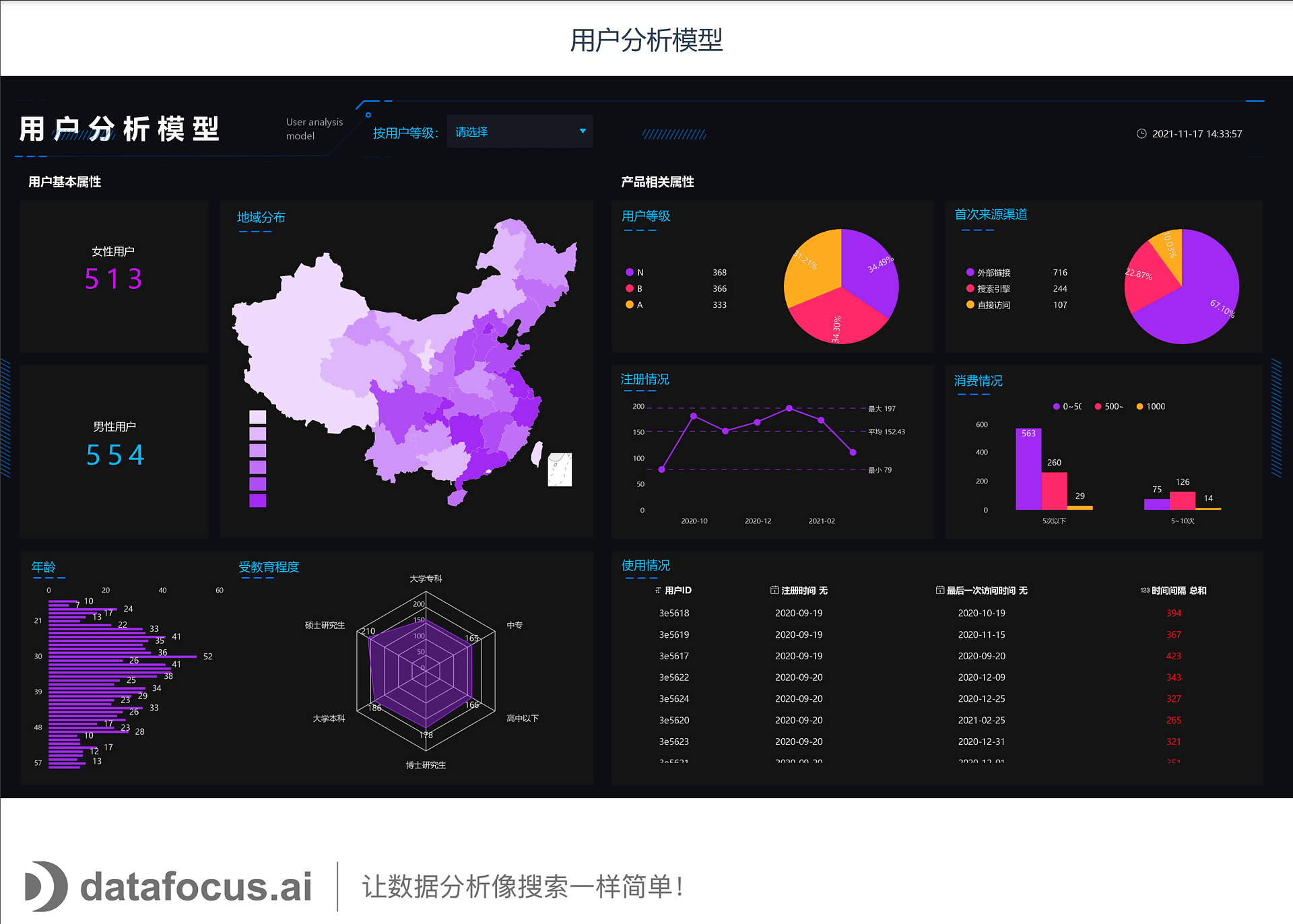Screen dimensions: 1293x924
Task: Click the date 2021-02-25 in the table
Action: (981, 721)
